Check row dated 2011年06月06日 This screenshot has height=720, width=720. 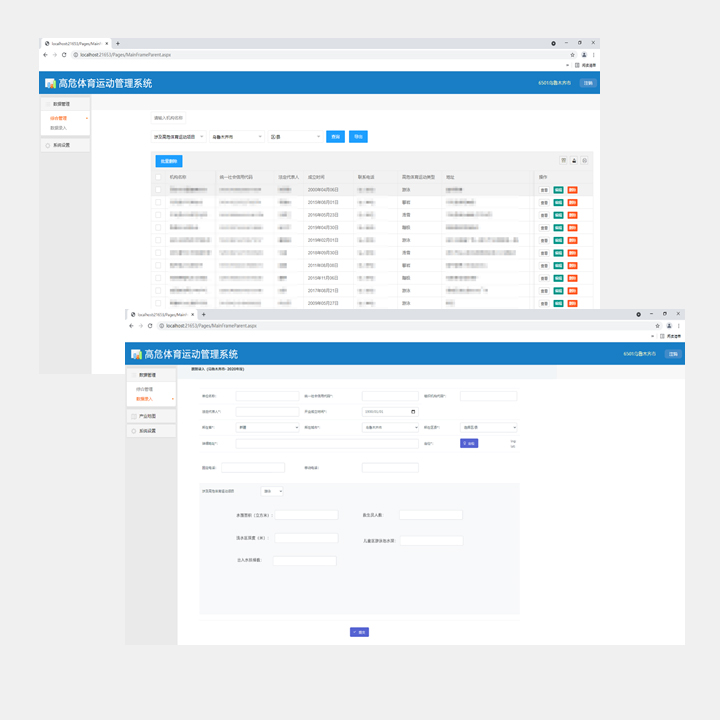click(x=158, y=265)
